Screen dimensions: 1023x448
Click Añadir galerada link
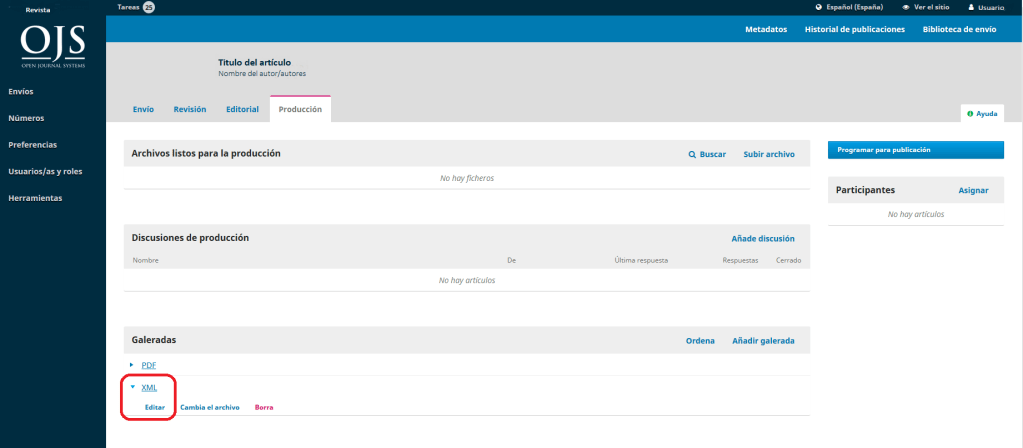click(x=763, y=341)
